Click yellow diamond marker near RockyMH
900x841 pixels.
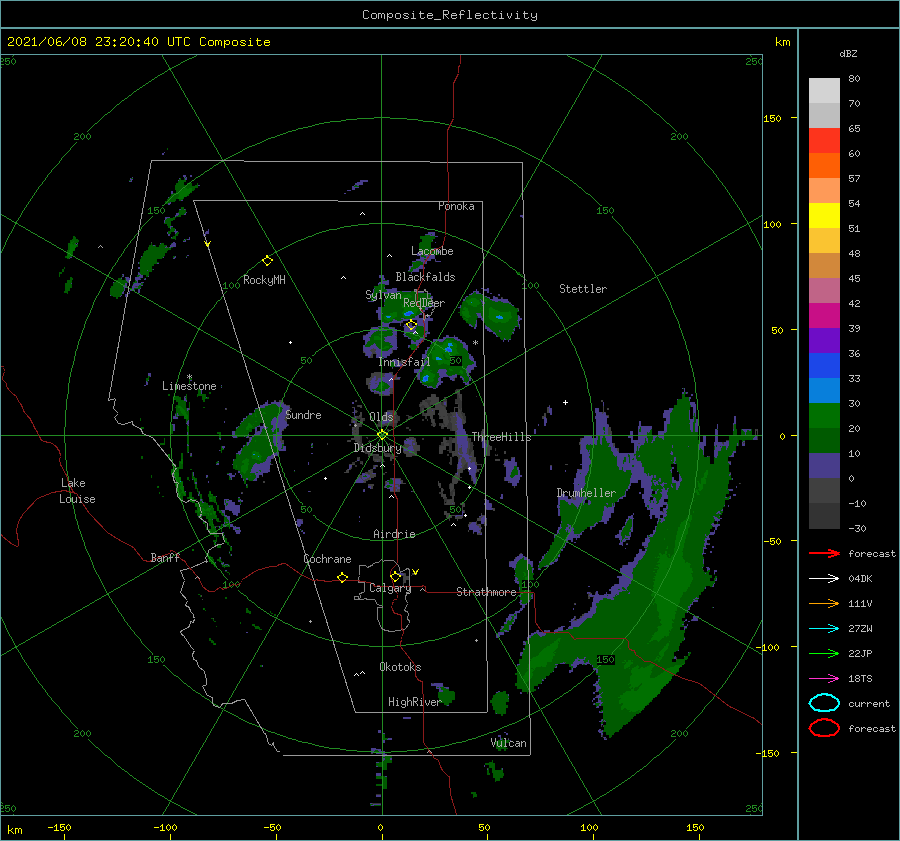point(267,261)
